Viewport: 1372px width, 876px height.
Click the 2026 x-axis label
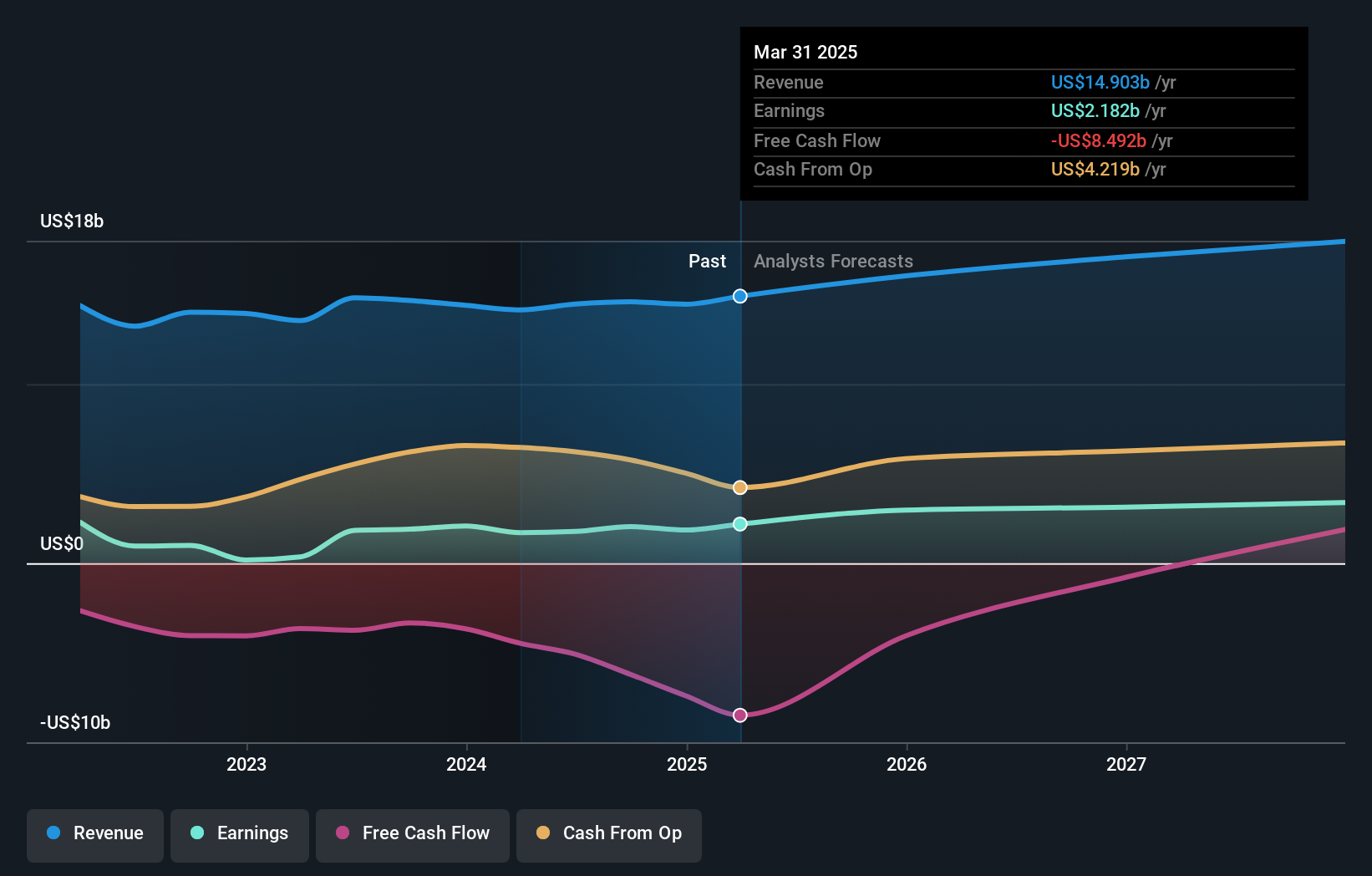tap(907, 764)
